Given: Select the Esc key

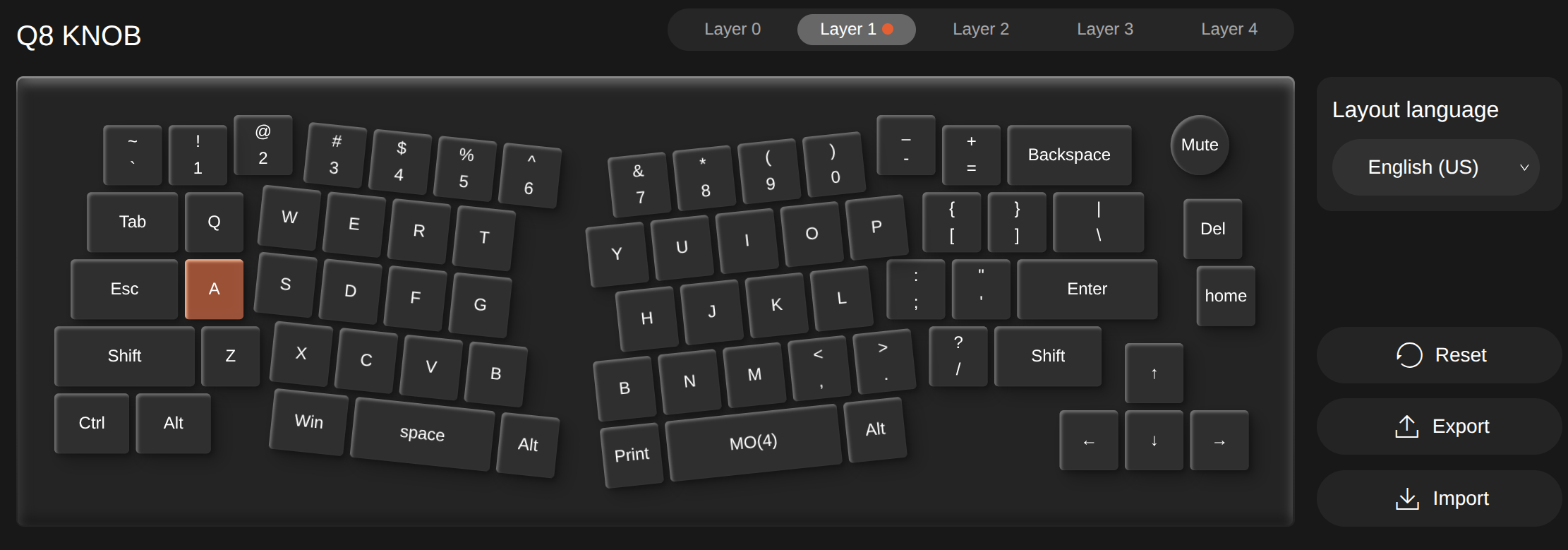Looking at the screenshot, I should pyautogui.click(x=124, y=289).
